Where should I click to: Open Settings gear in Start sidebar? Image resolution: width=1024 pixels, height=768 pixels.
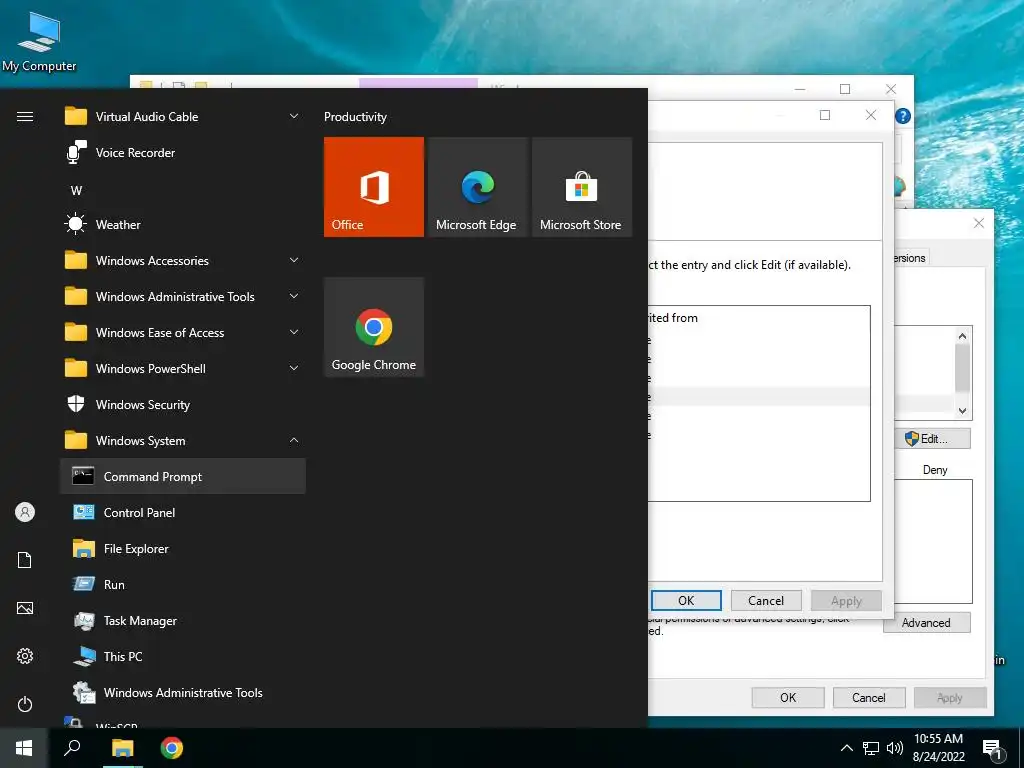tap(25, 656)
